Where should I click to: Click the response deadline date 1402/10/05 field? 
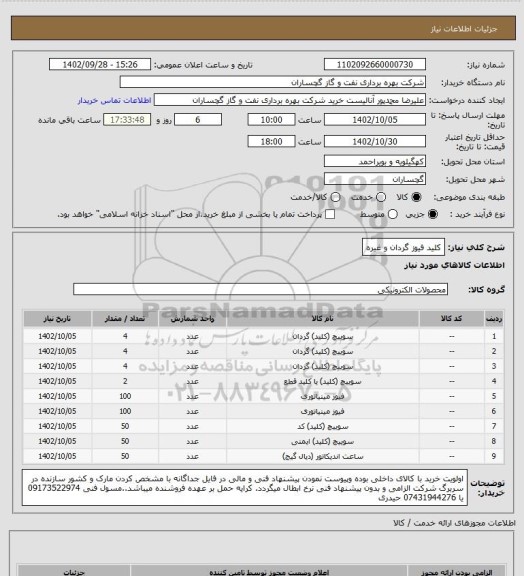[x=375, y=120]
